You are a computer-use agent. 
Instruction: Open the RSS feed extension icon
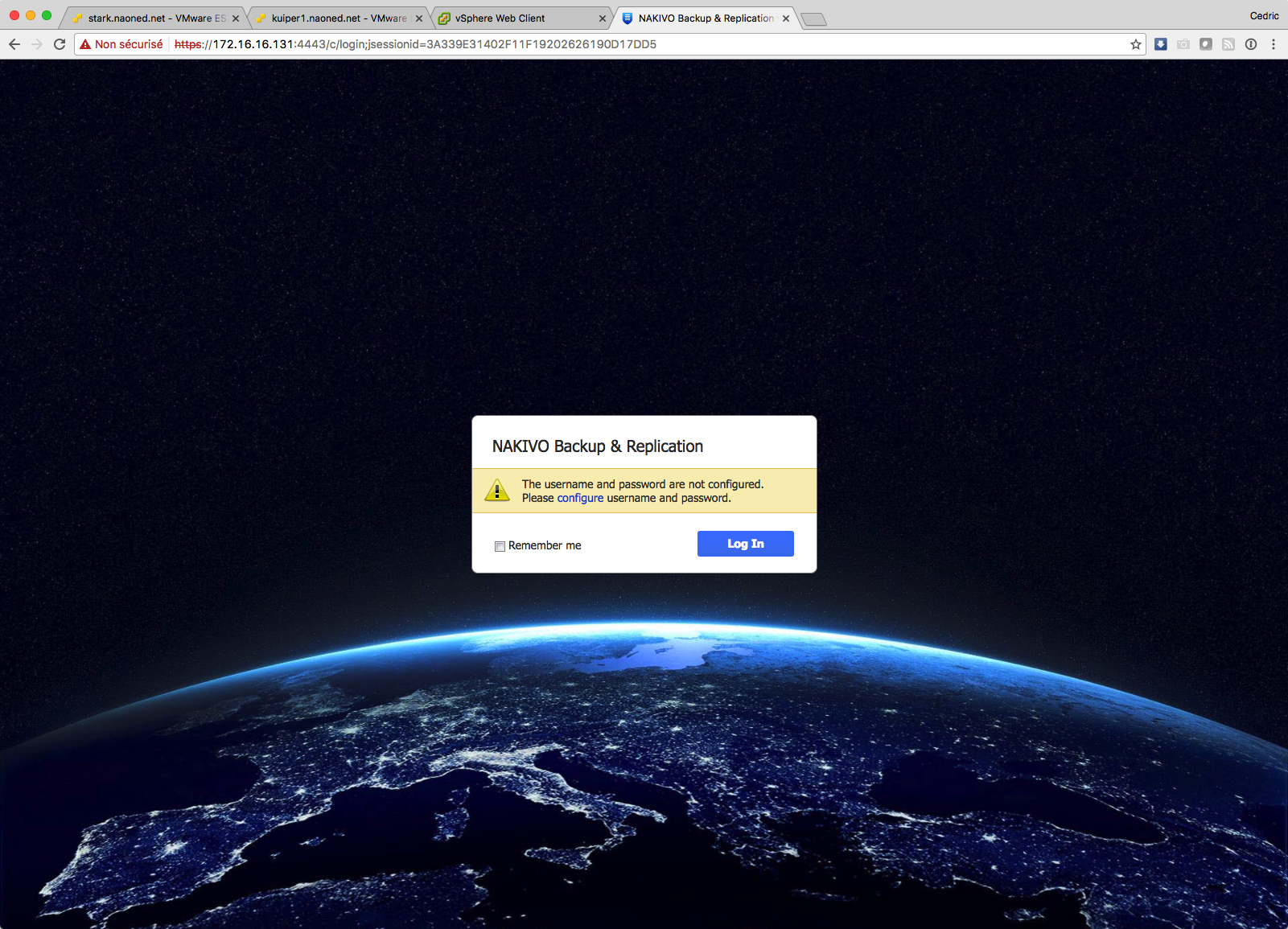1228,44
